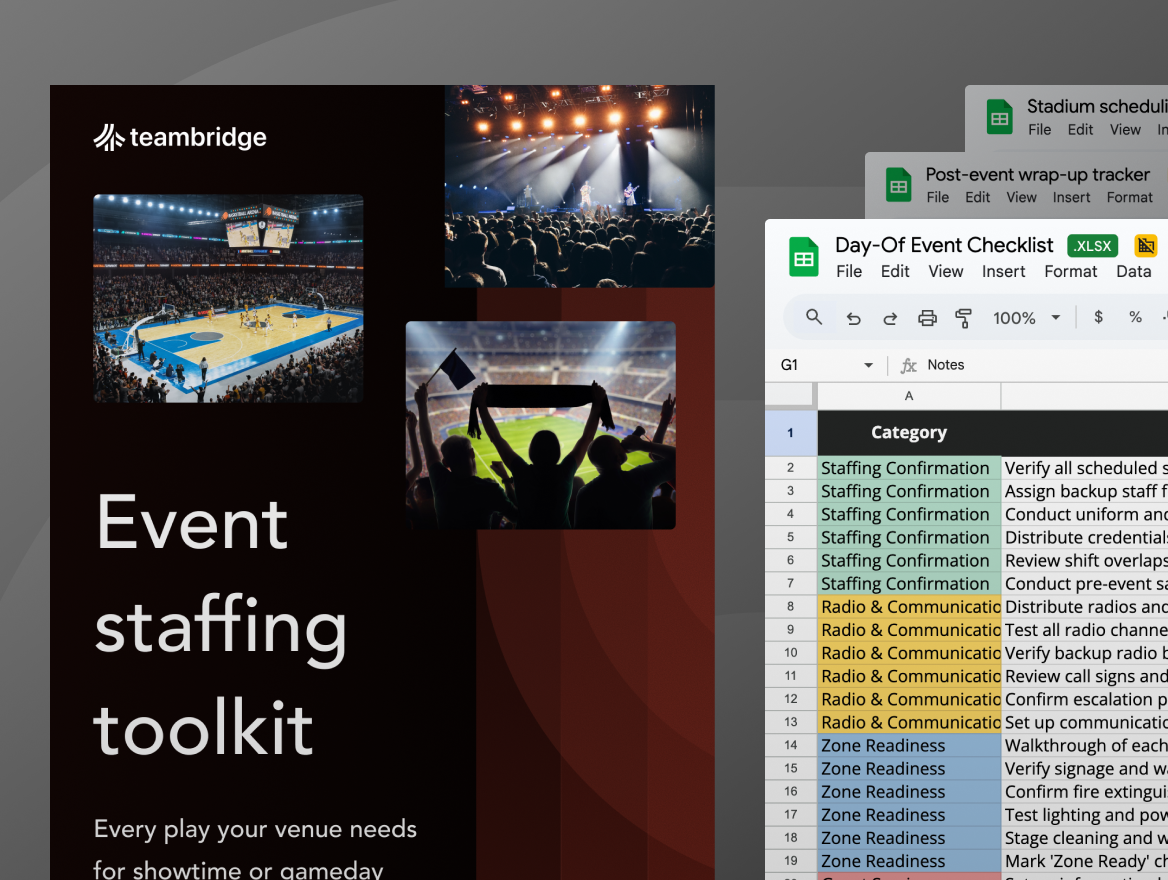Select the 'Review shift overlaps' cell

pyautogui.click(x=1085, y=560)
